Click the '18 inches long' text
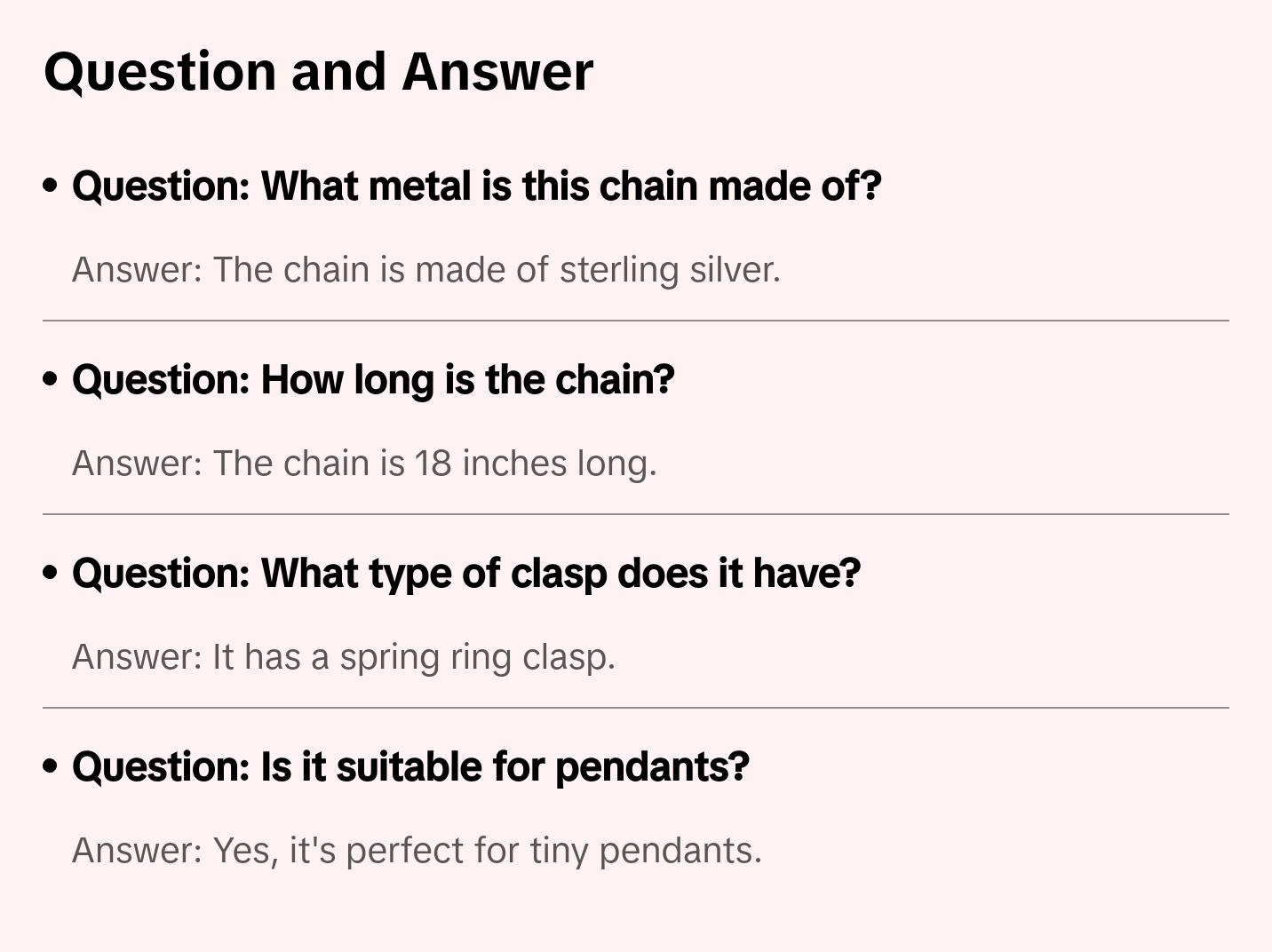The image size is (1272, 952). (535, 464)
